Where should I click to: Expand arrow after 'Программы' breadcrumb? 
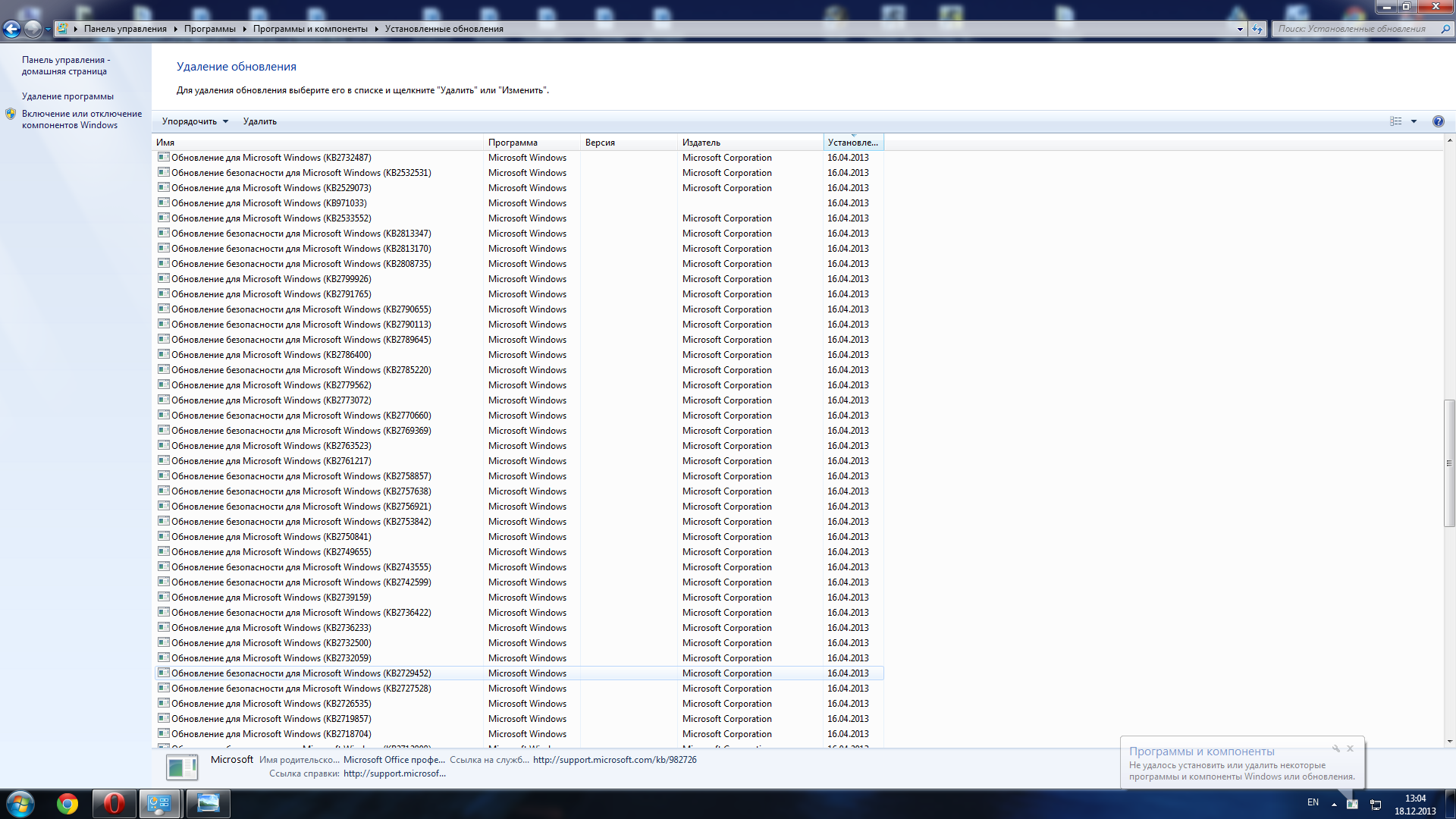(245, 29)
